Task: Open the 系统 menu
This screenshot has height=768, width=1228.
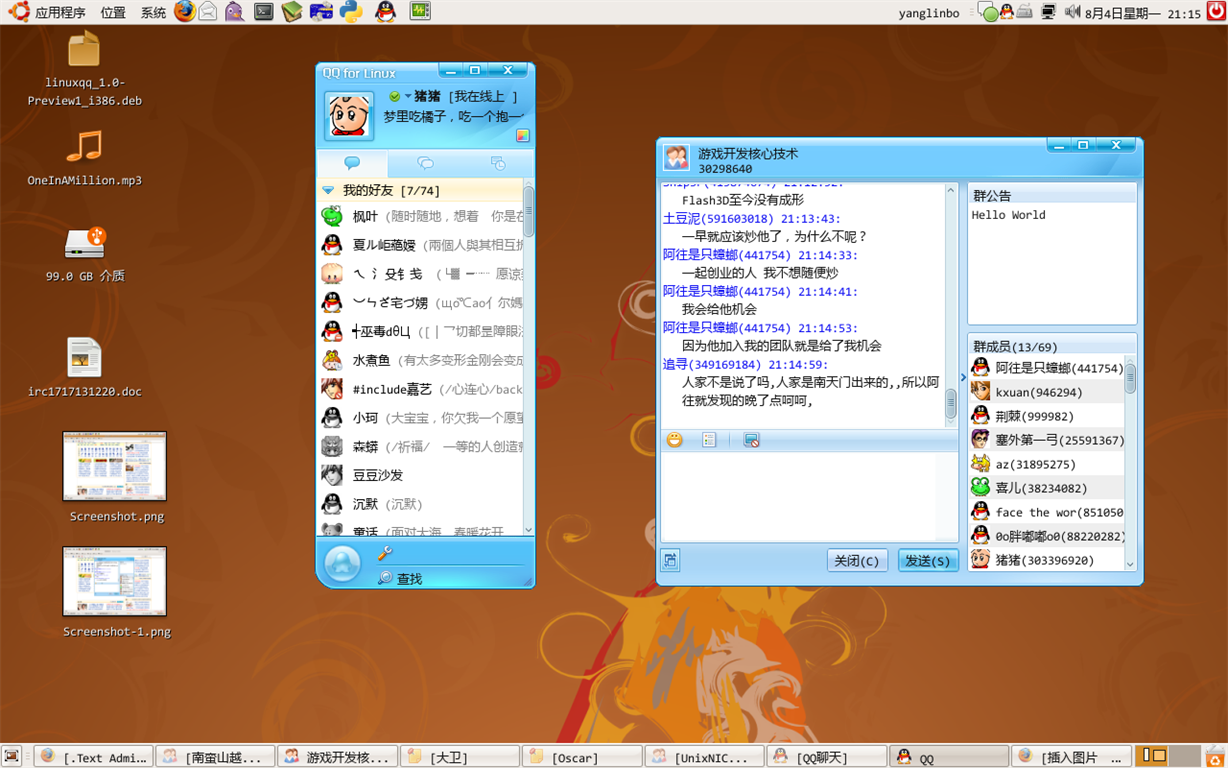Action: tap(153, 13)
